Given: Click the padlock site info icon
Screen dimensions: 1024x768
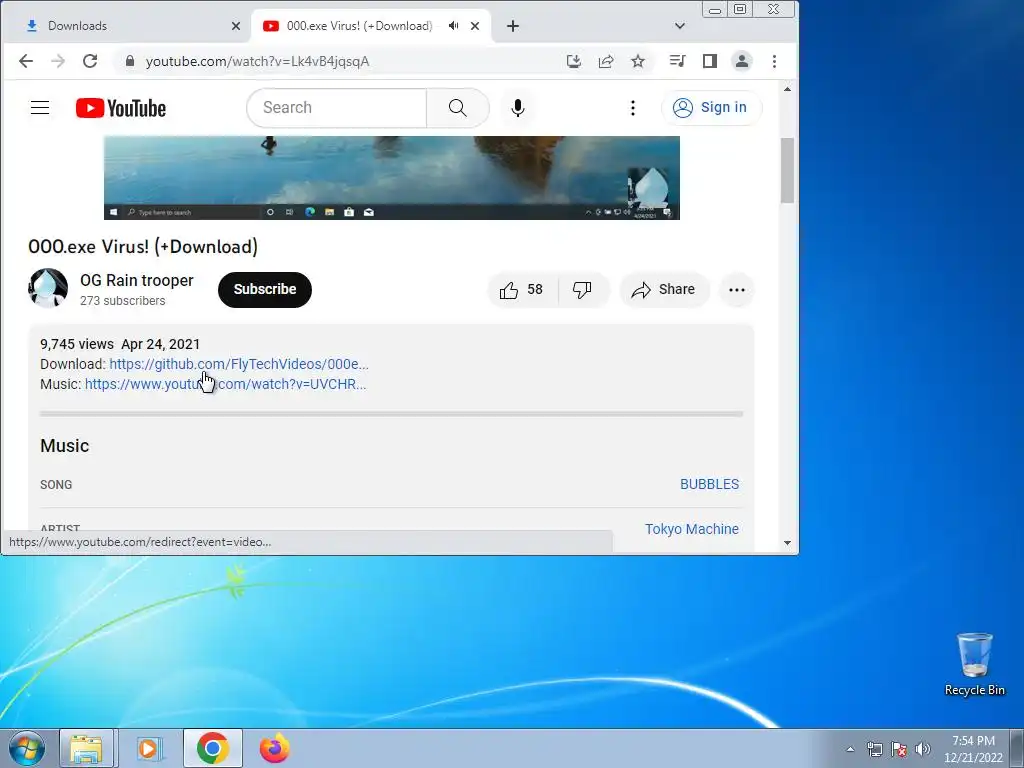Looking at the screenshot, I should click(x=129, y=61).
